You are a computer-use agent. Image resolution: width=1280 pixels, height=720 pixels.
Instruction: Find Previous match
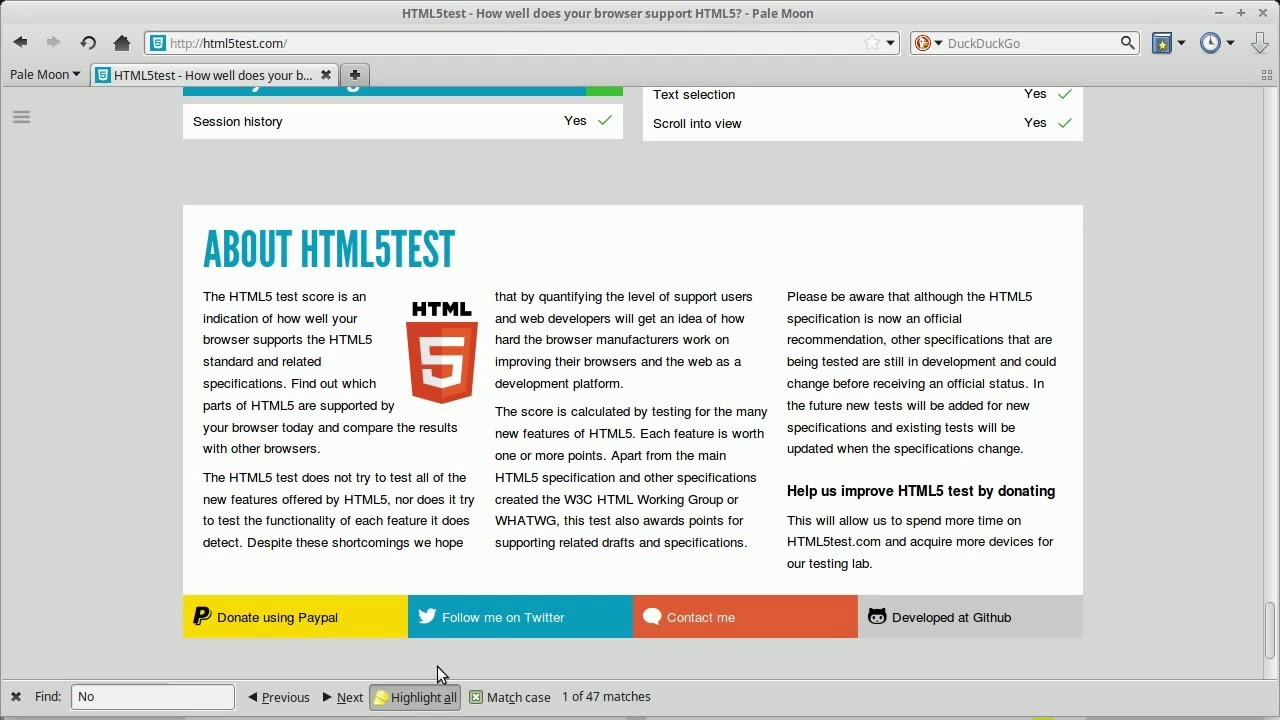[279, 697]
